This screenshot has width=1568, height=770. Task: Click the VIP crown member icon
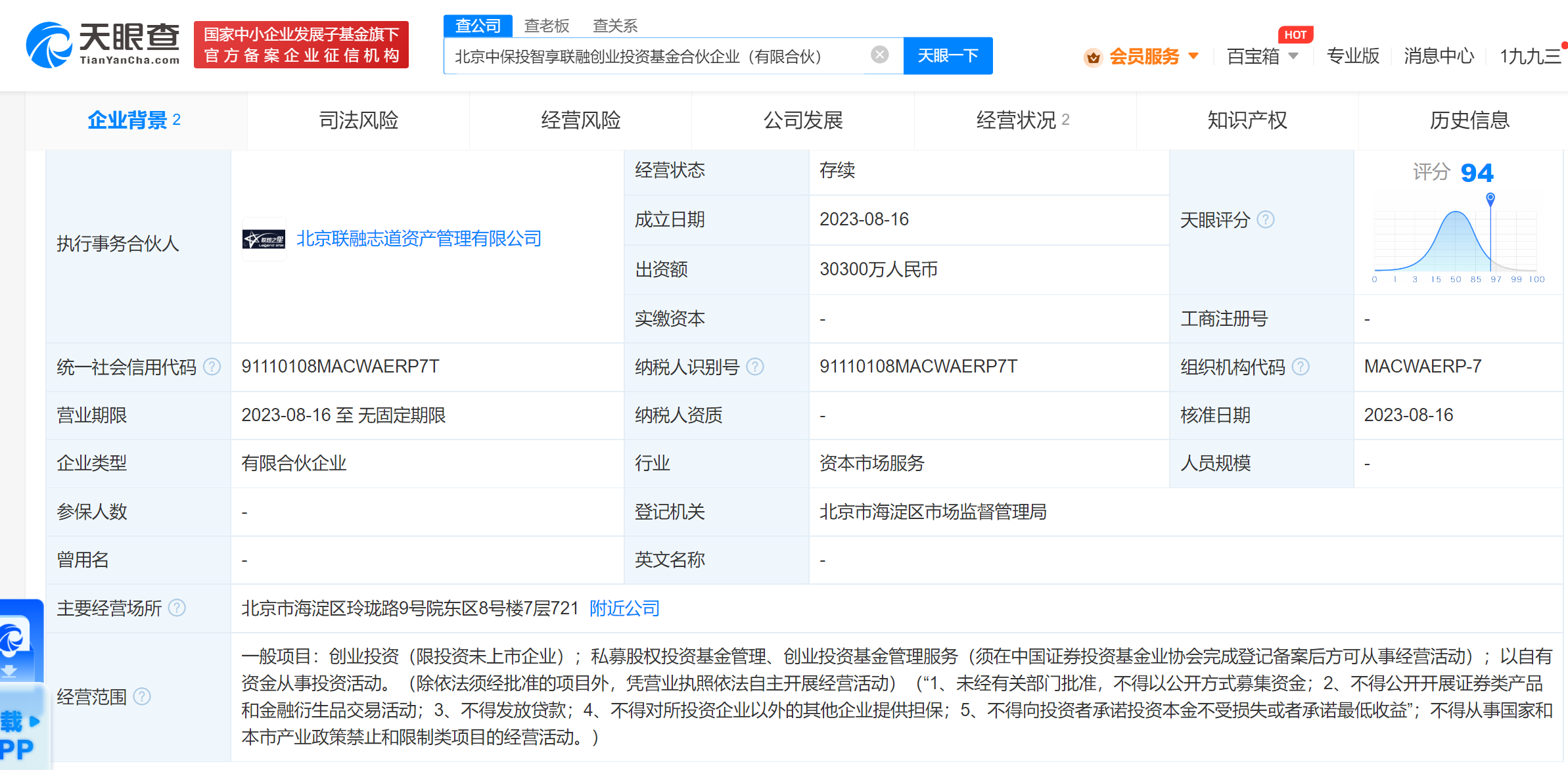(x=1093, y=57)
